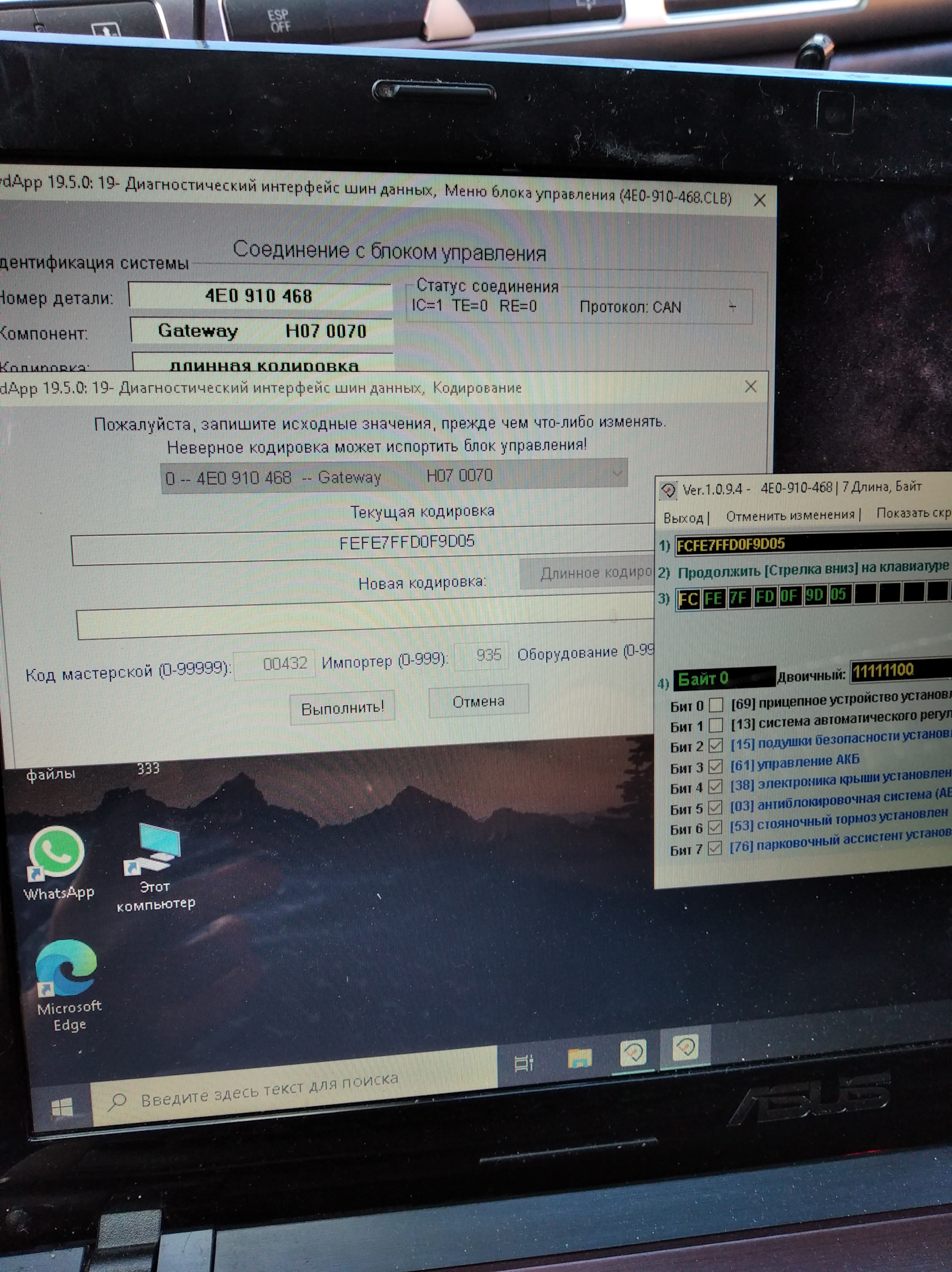
Task: Open File Explorer from the taskbar
Action: (580, 1057)
